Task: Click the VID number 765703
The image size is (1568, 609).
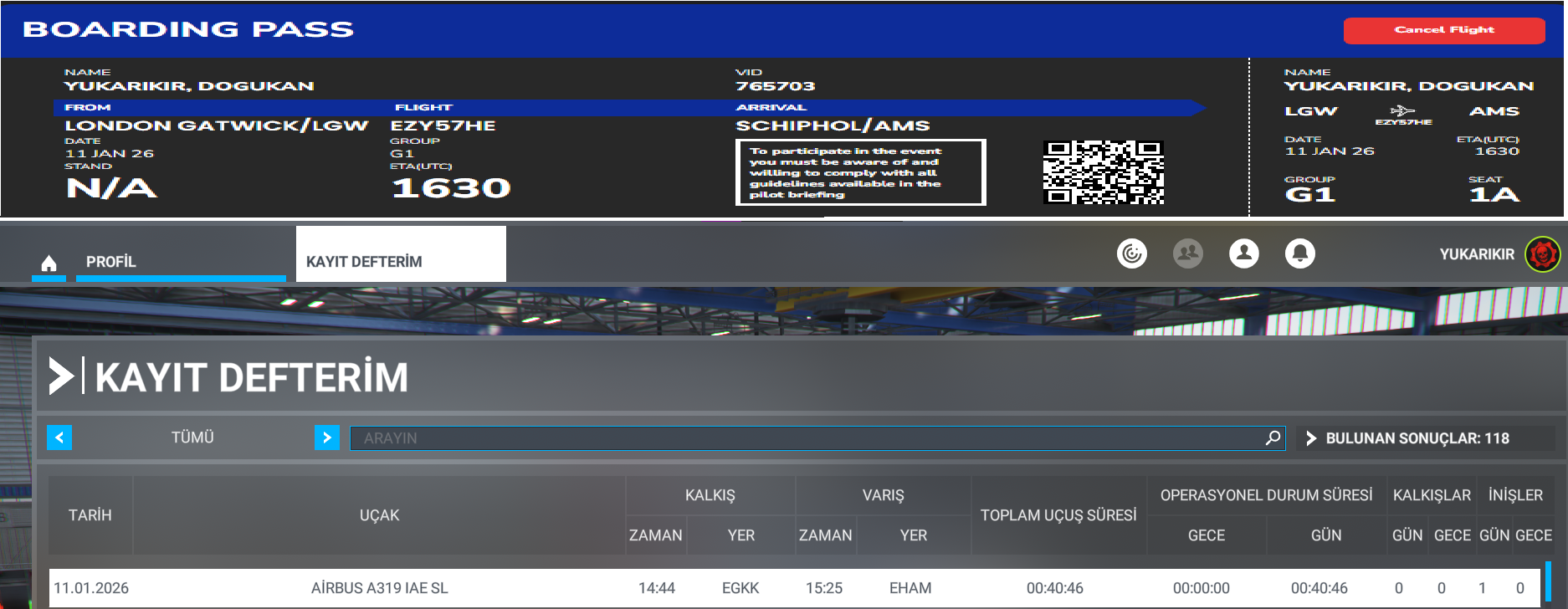Action: point(775,86)
